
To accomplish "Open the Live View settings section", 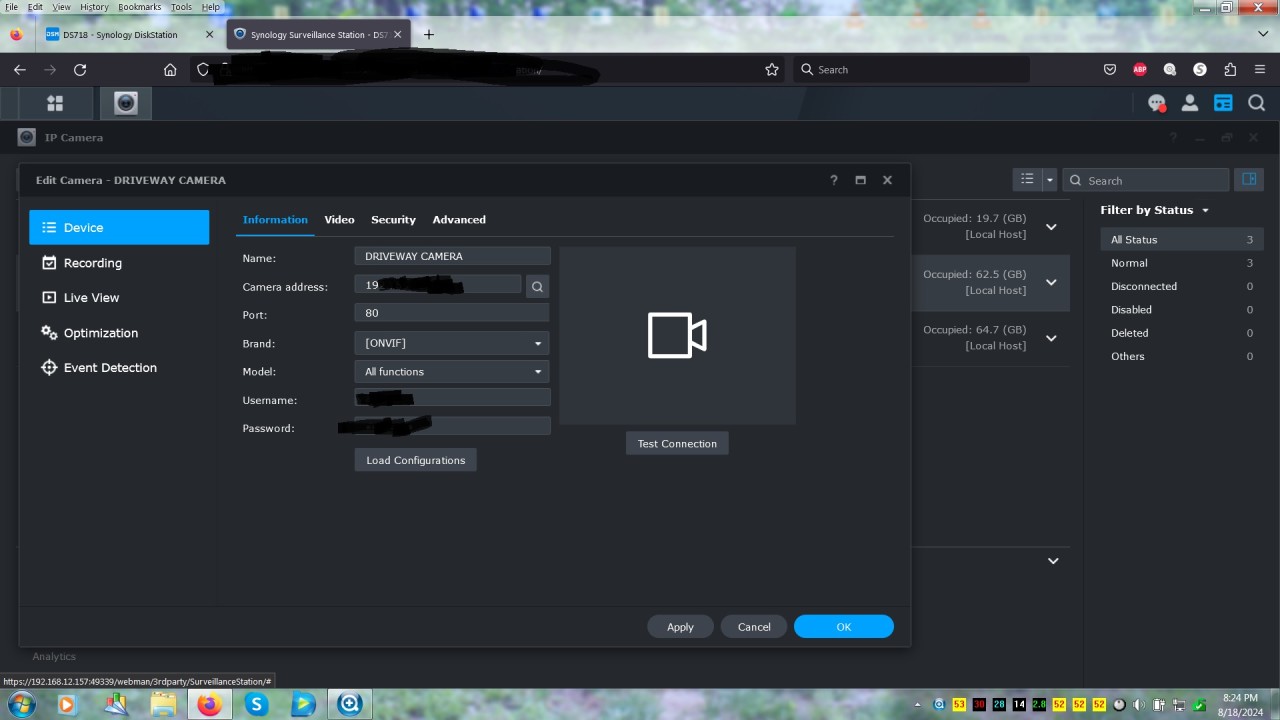I will [x=119, y=298].
